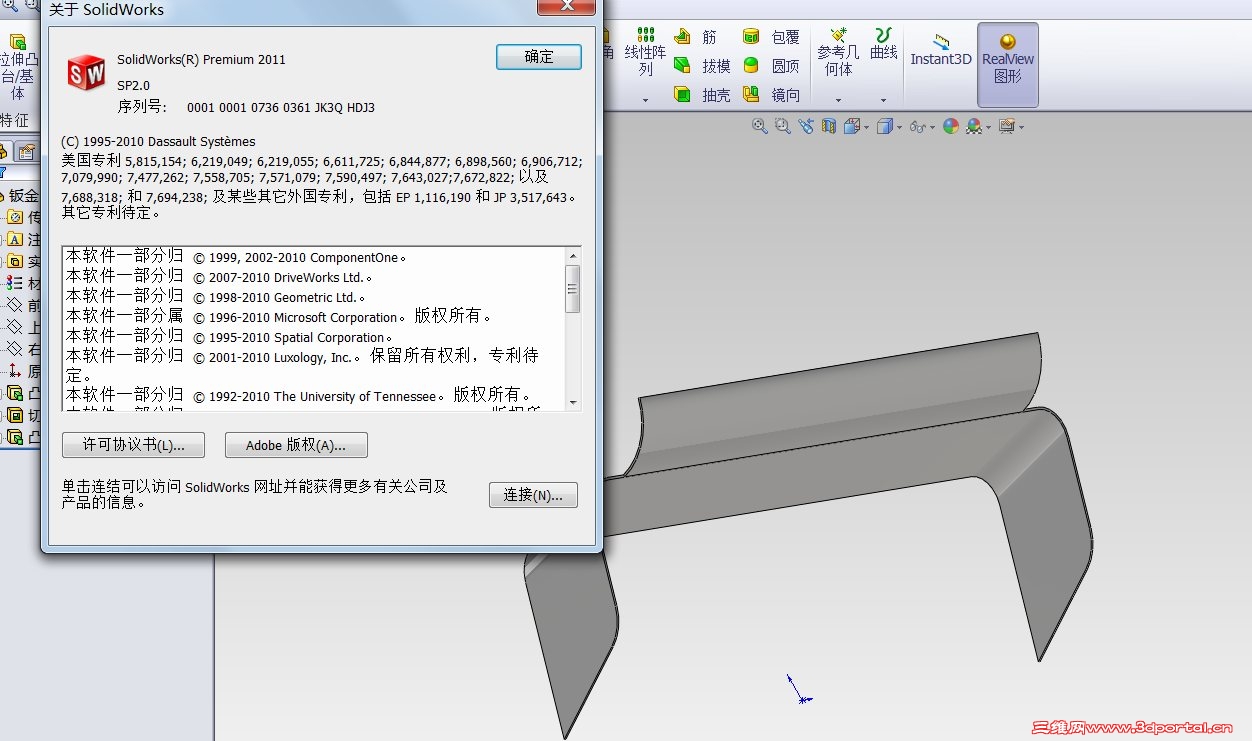Screen dimensions: 1252x741
Task: Click the Adobe 版权(A)... button
Action: 296,445
